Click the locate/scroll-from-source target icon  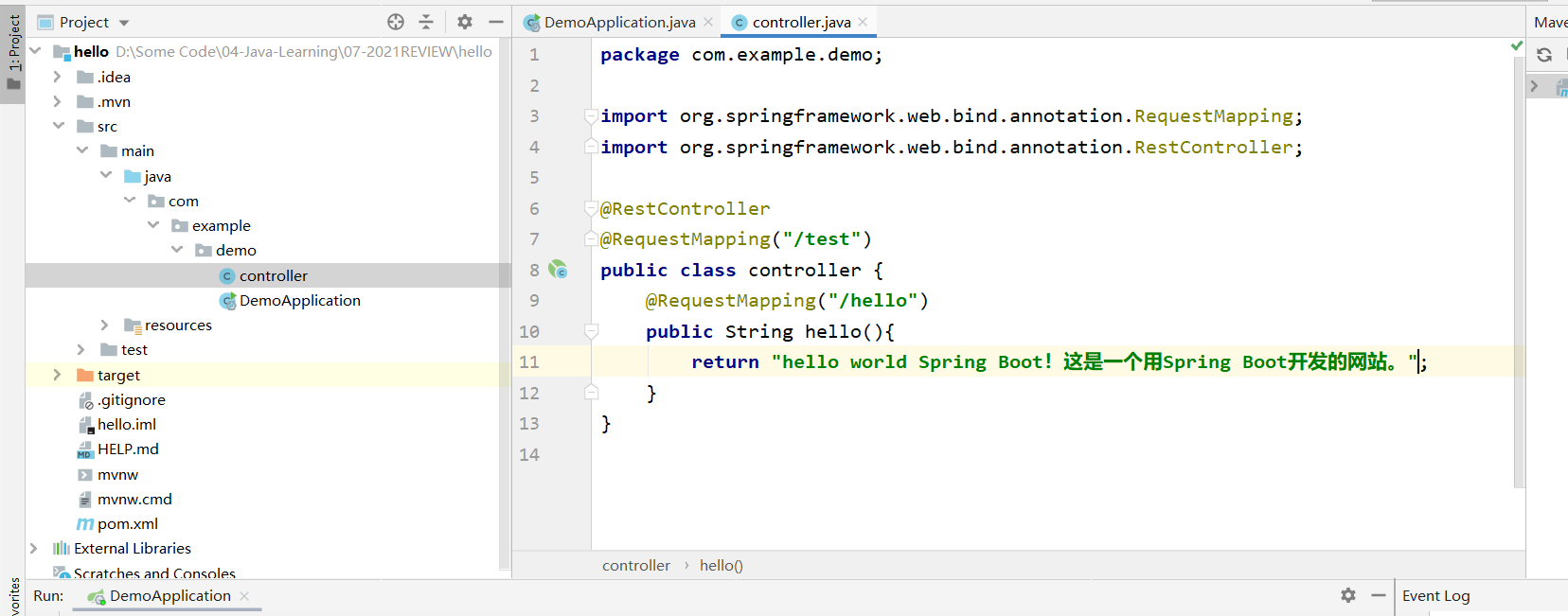click(x=396, y=22)
